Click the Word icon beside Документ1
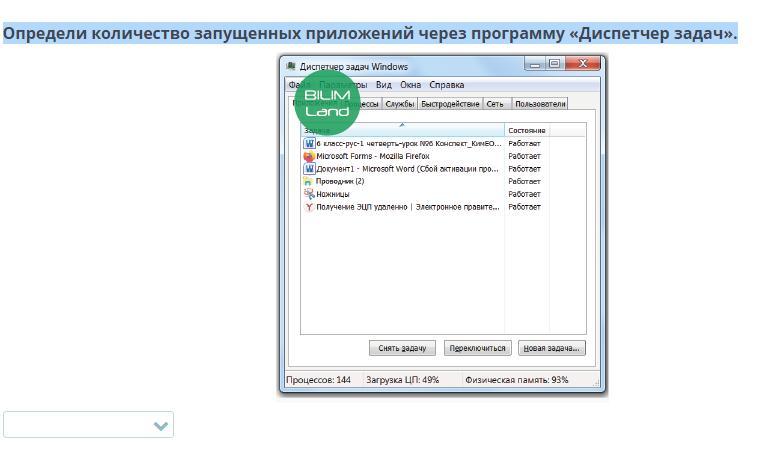Screen dimensions: 772x467 (x=309, y=169)
